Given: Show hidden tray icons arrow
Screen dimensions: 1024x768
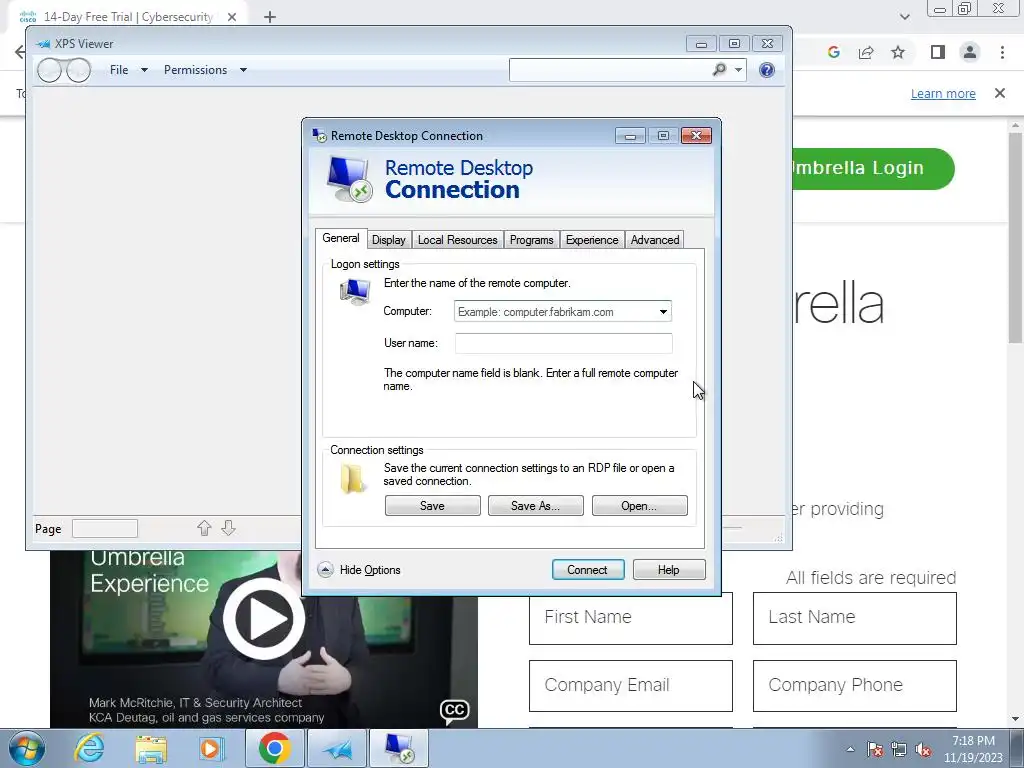Looking at the screenshot, I should [x=850, y=749].
